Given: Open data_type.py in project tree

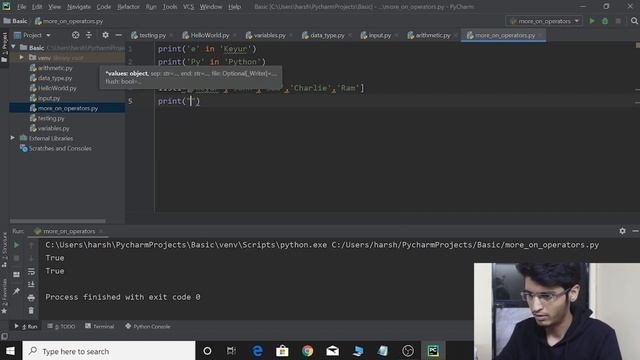Looking at the screenshot, I should 51,78.
